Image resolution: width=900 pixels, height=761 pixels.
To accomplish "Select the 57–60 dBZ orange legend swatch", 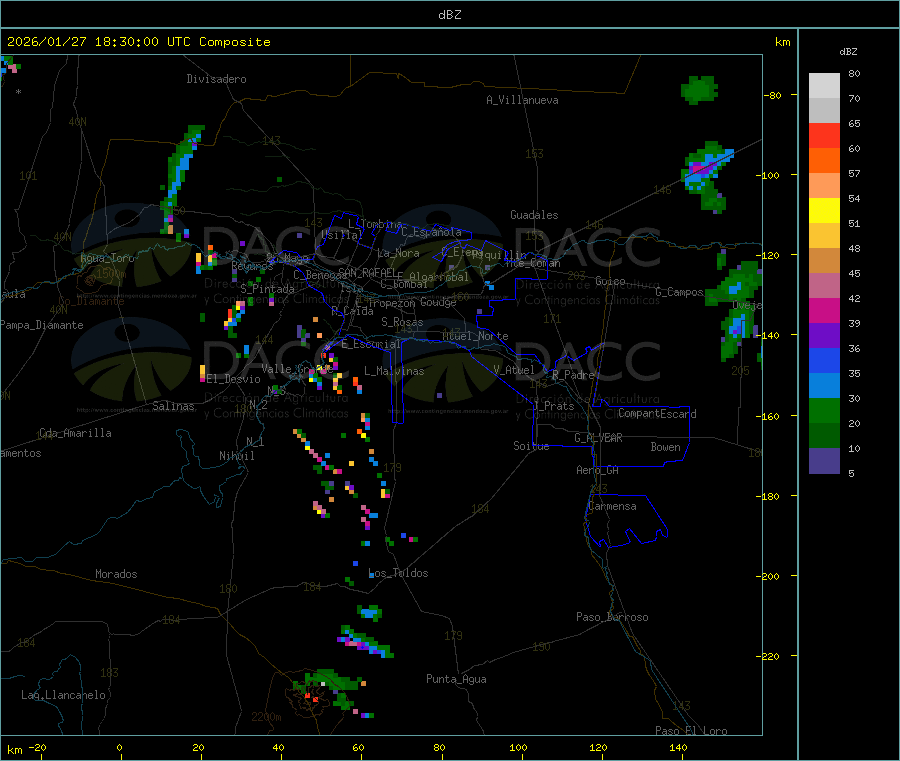I will pos(824,161).
